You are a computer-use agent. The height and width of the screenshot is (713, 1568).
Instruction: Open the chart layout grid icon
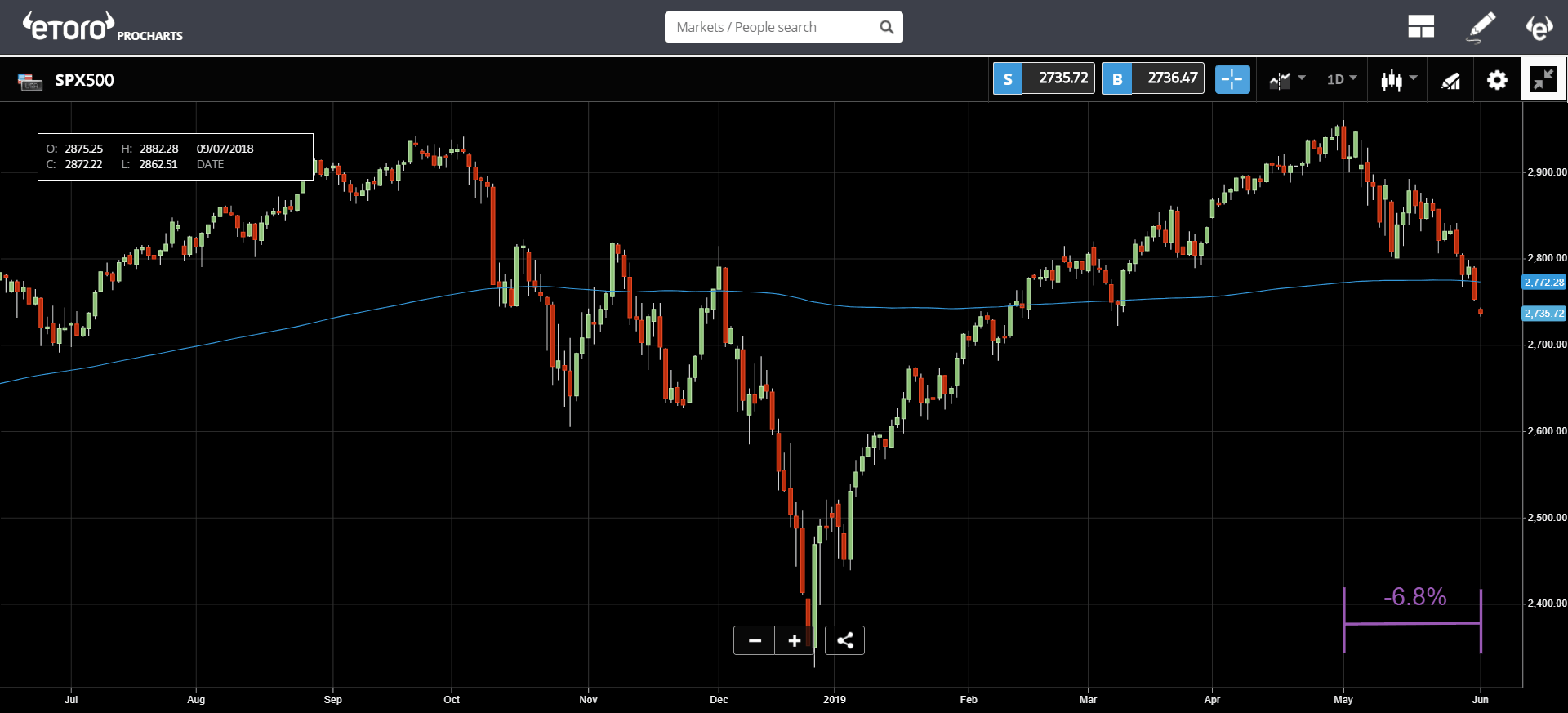(x=1421, y=27)
